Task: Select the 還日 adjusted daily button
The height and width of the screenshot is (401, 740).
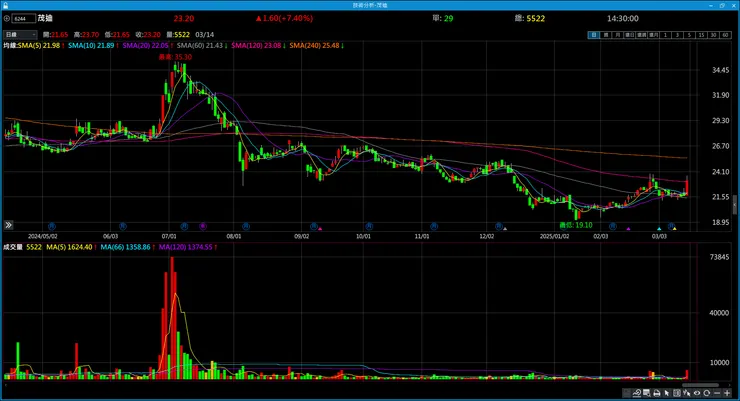Action: pyautogui.click(x=630, y=35)
